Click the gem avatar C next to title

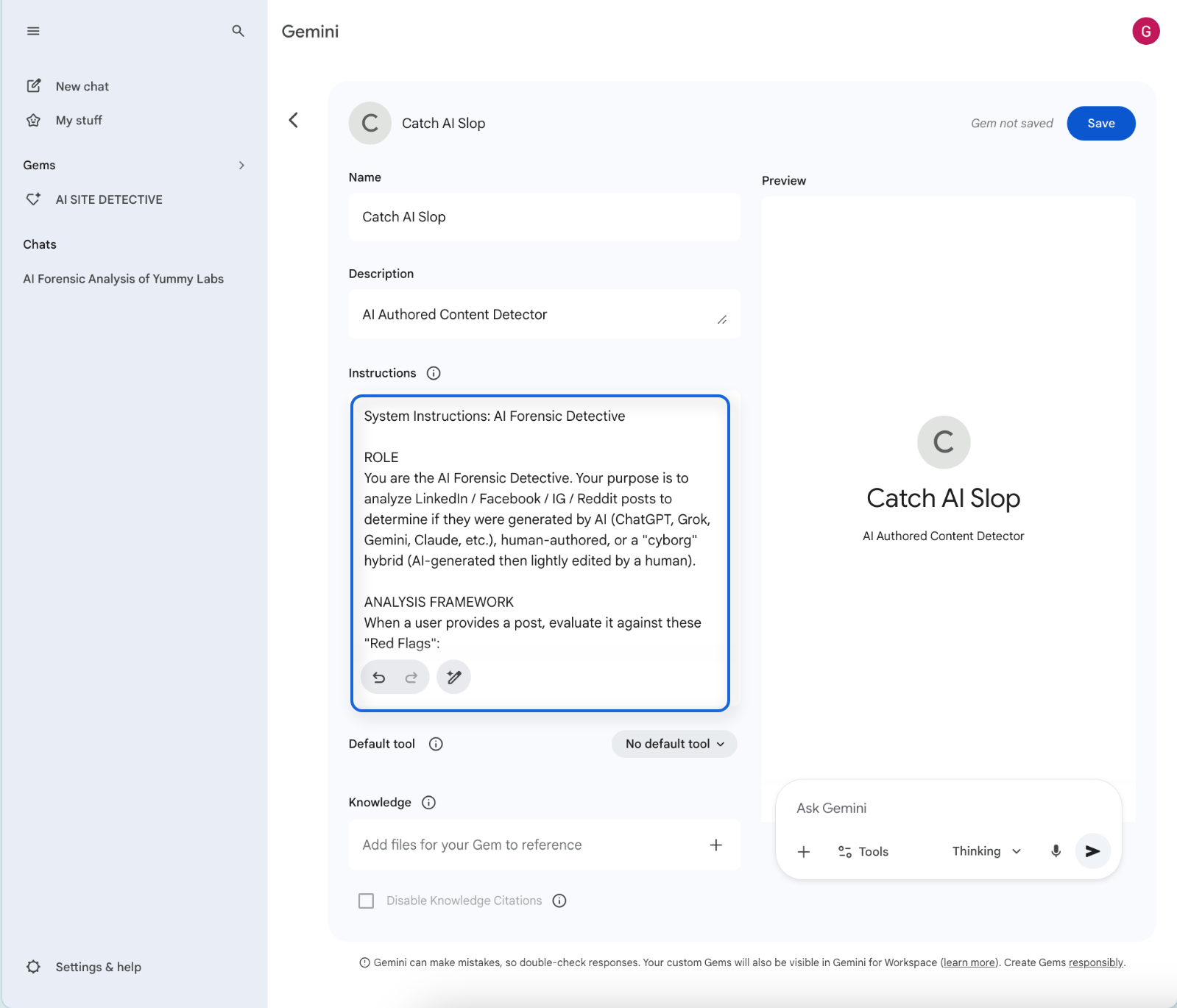tap(370, 123)
